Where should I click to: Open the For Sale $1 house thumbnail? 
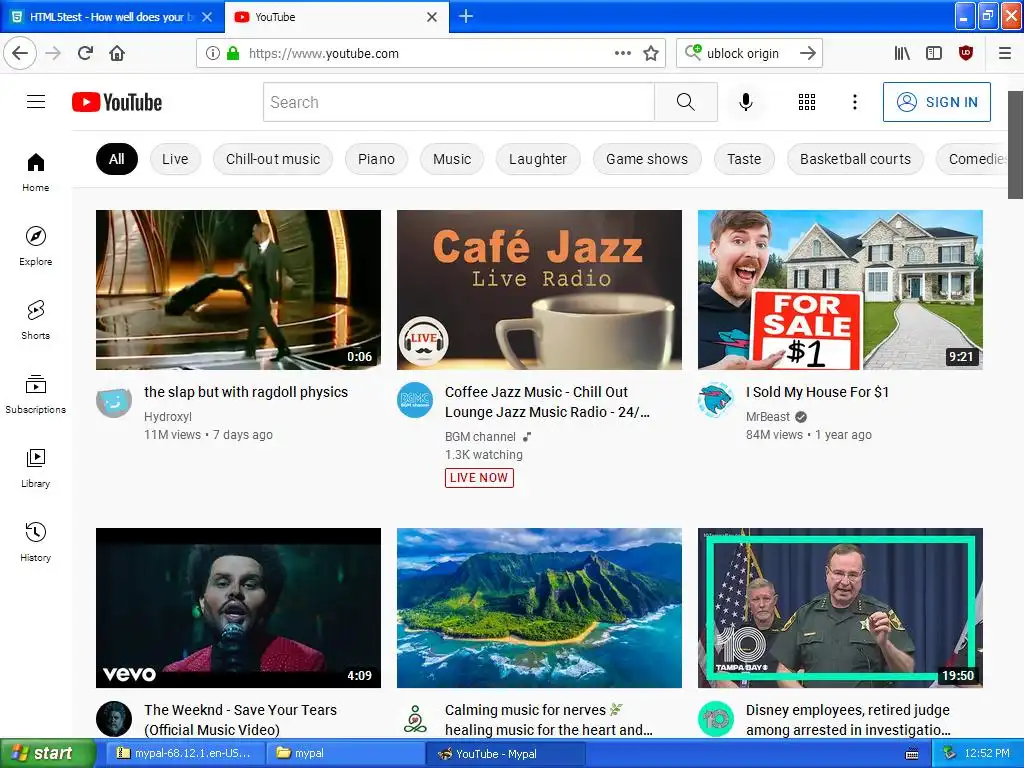click(x=840, y=289)
